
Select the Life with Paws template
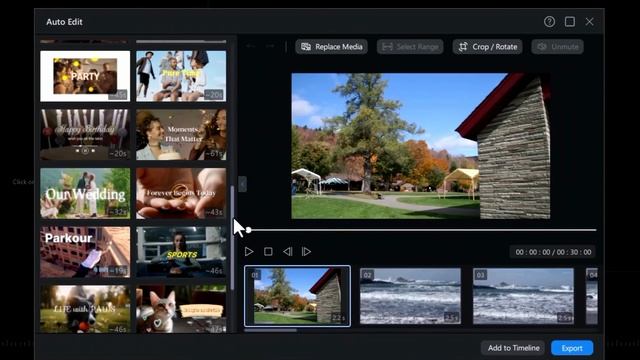85,309
